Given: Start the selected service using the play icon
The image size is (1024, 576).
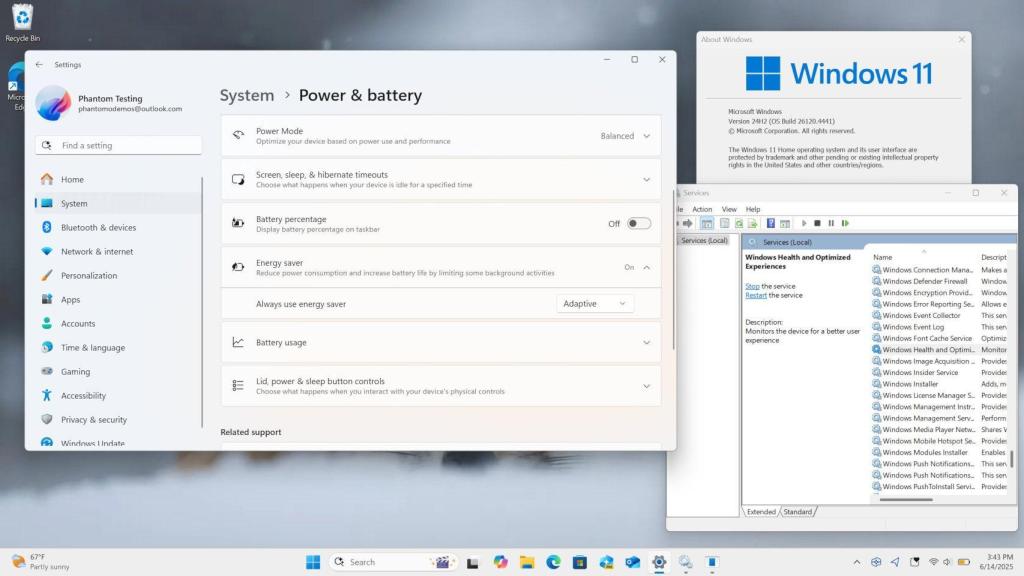Looking at the screenshot, I should click(804, 223).
